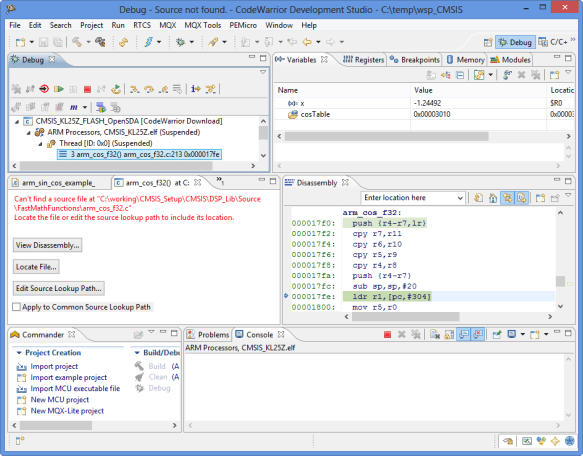
Task: Click the Step Return icon
Action: (163, 89)
